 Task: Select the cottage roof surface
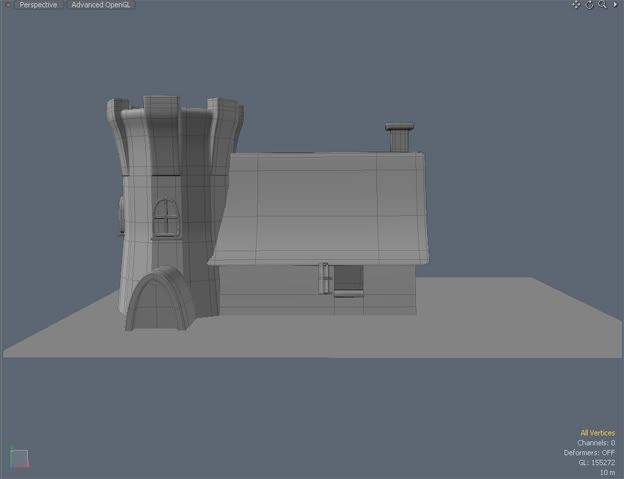coord(330,205)
